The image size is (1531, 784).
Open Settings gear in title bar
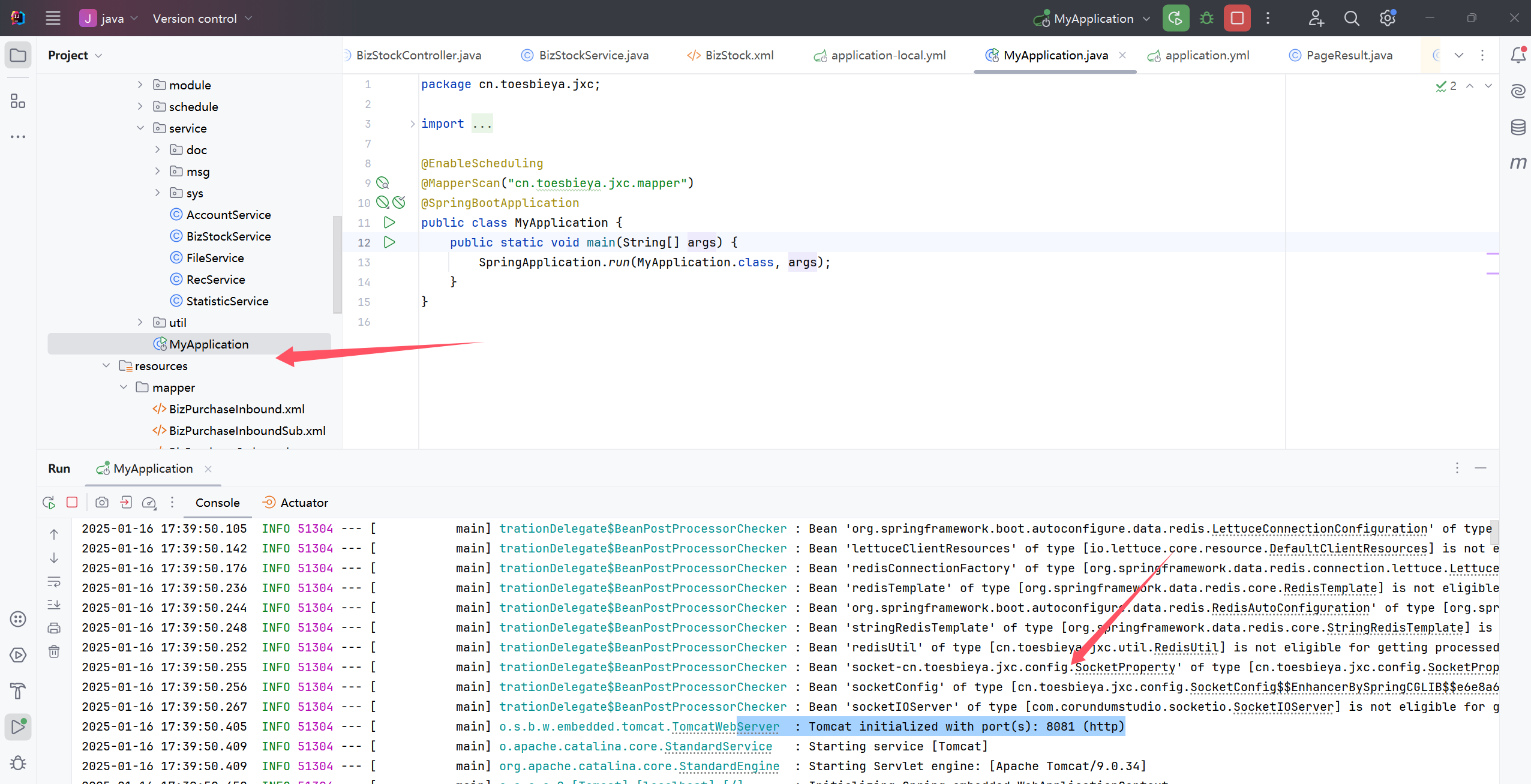1387,18
